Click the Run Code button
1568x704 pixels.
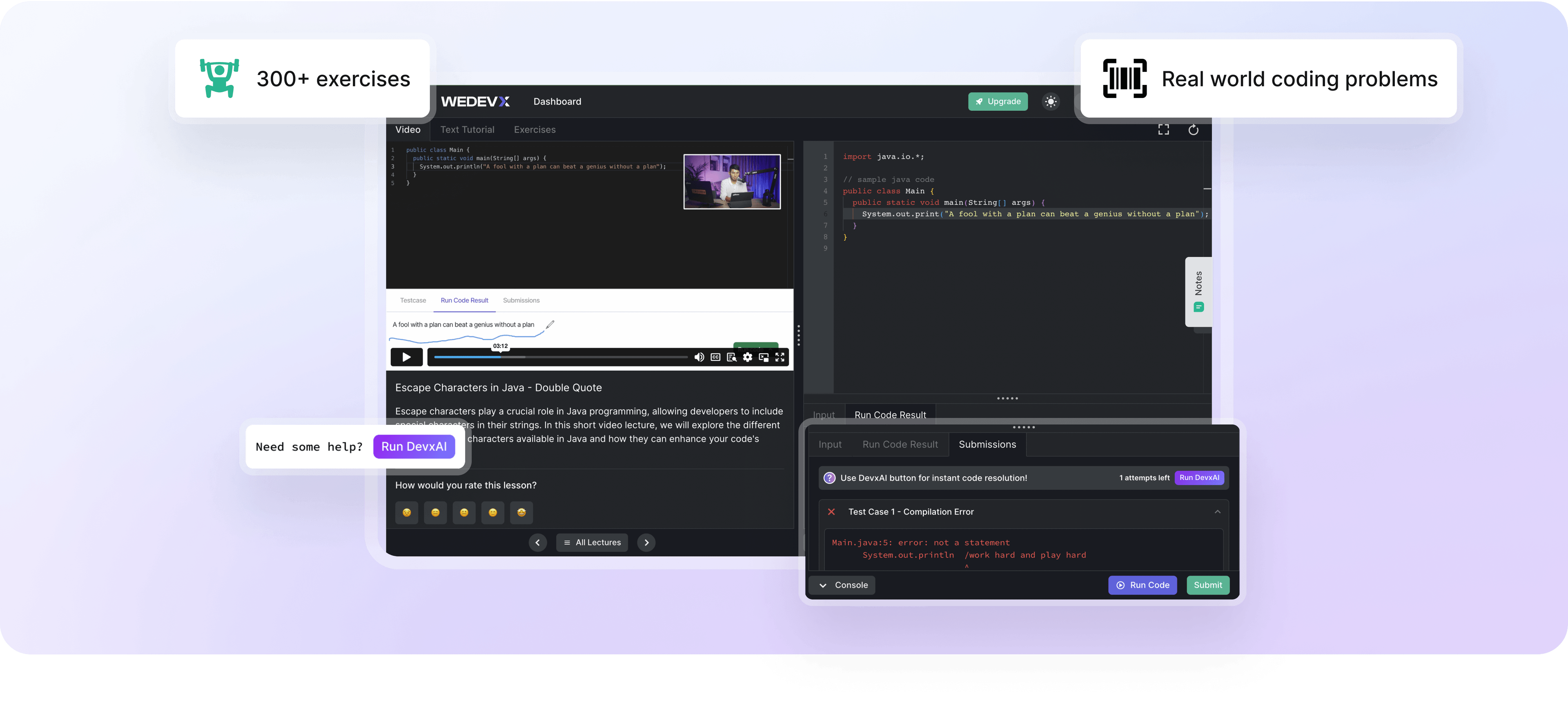point(1142,585)
